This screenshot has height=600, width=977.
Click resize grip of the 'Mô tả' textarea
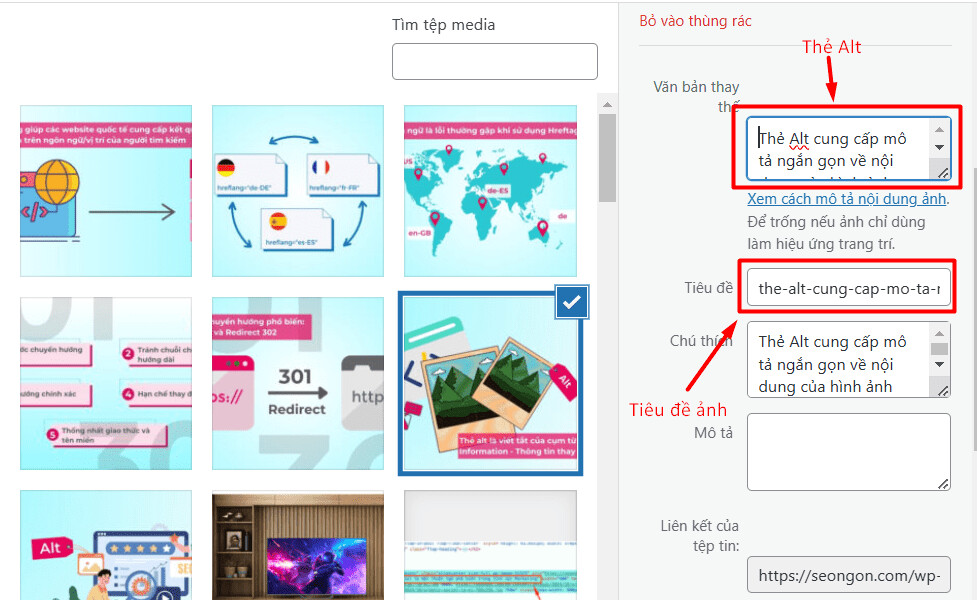coord(943,483)
